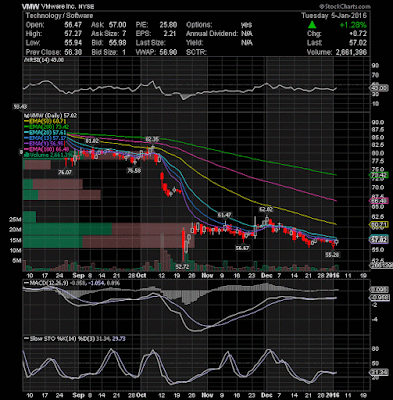Click the 82.35 price high annotation
Image resolution: width=393 pixels, height=400 pixels.
[152, 139]
